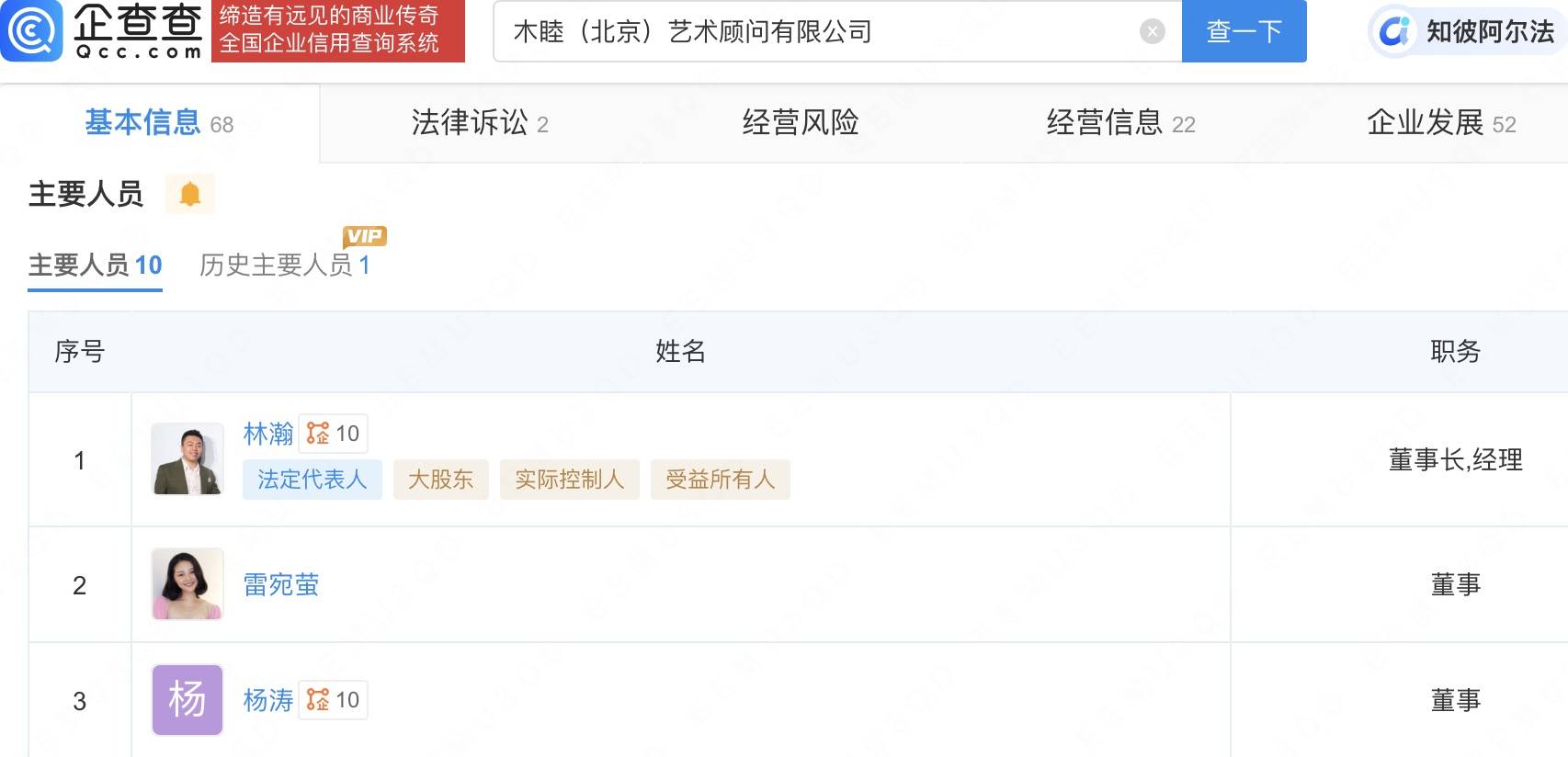Switch to the 法律诉讼 tab
The height and width of the screenshot is (757, 1568).
[x=480, y=123]
